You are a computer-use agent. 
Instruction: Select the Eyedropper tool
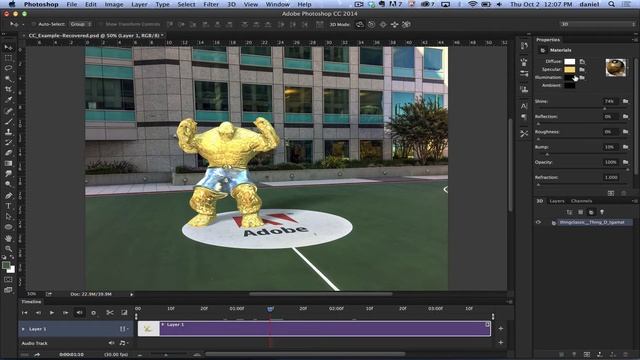pos(8,100)
